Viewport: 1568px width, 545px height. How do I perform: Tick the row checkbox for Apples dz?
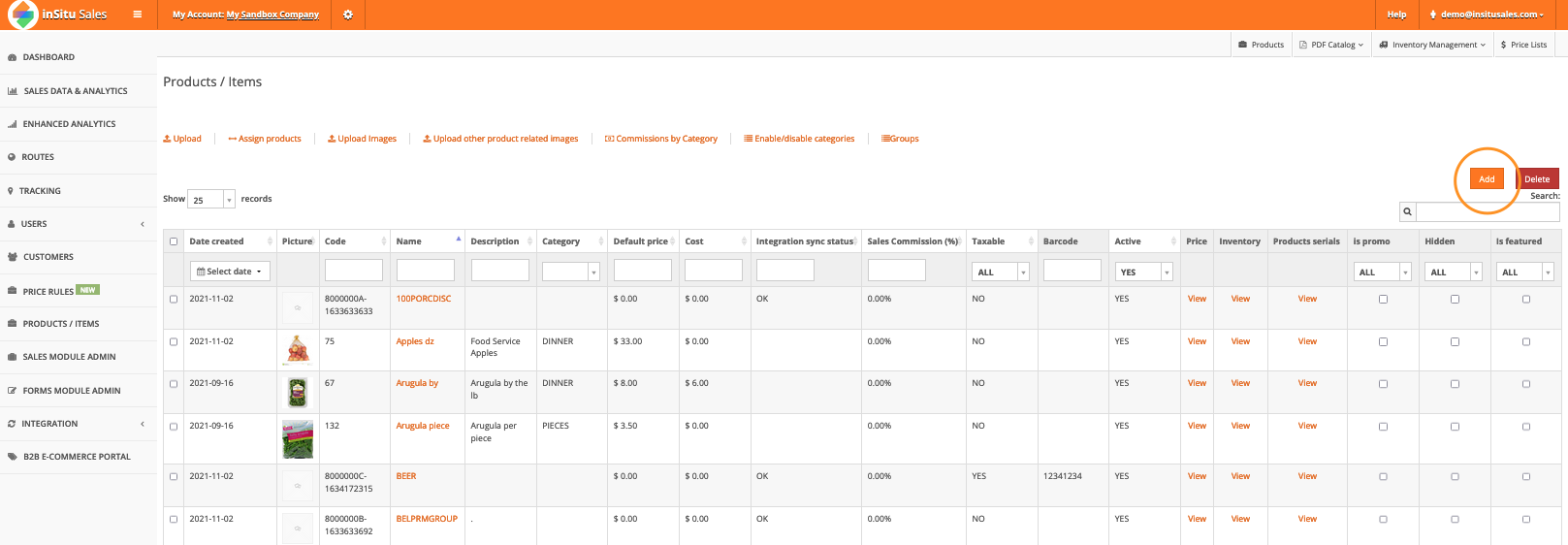(174, 341)
